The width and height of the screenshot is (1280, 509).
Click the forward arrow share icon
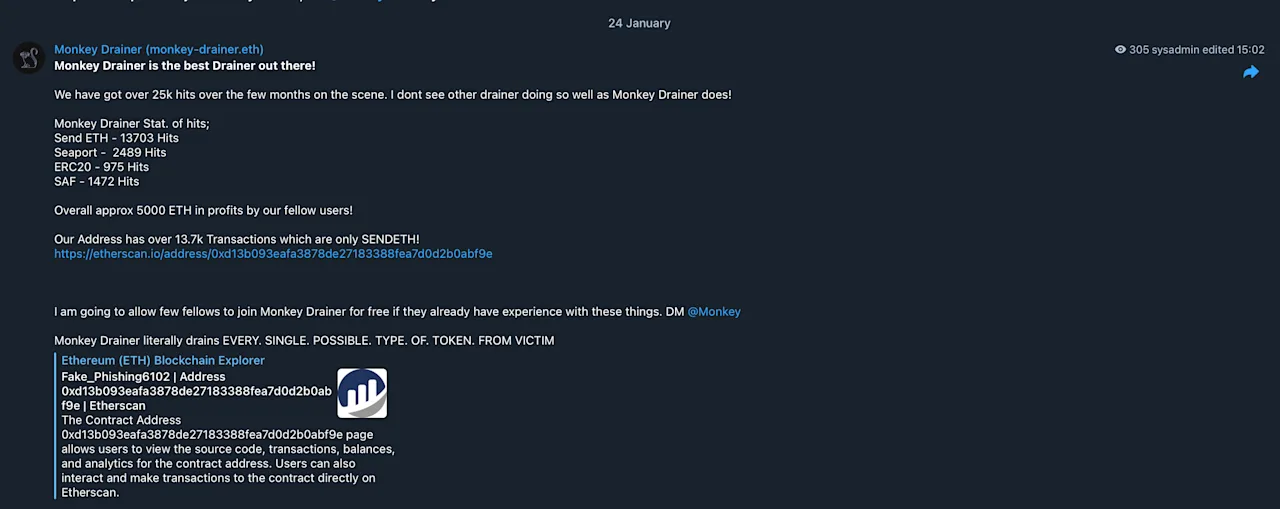pos(1250,72)
